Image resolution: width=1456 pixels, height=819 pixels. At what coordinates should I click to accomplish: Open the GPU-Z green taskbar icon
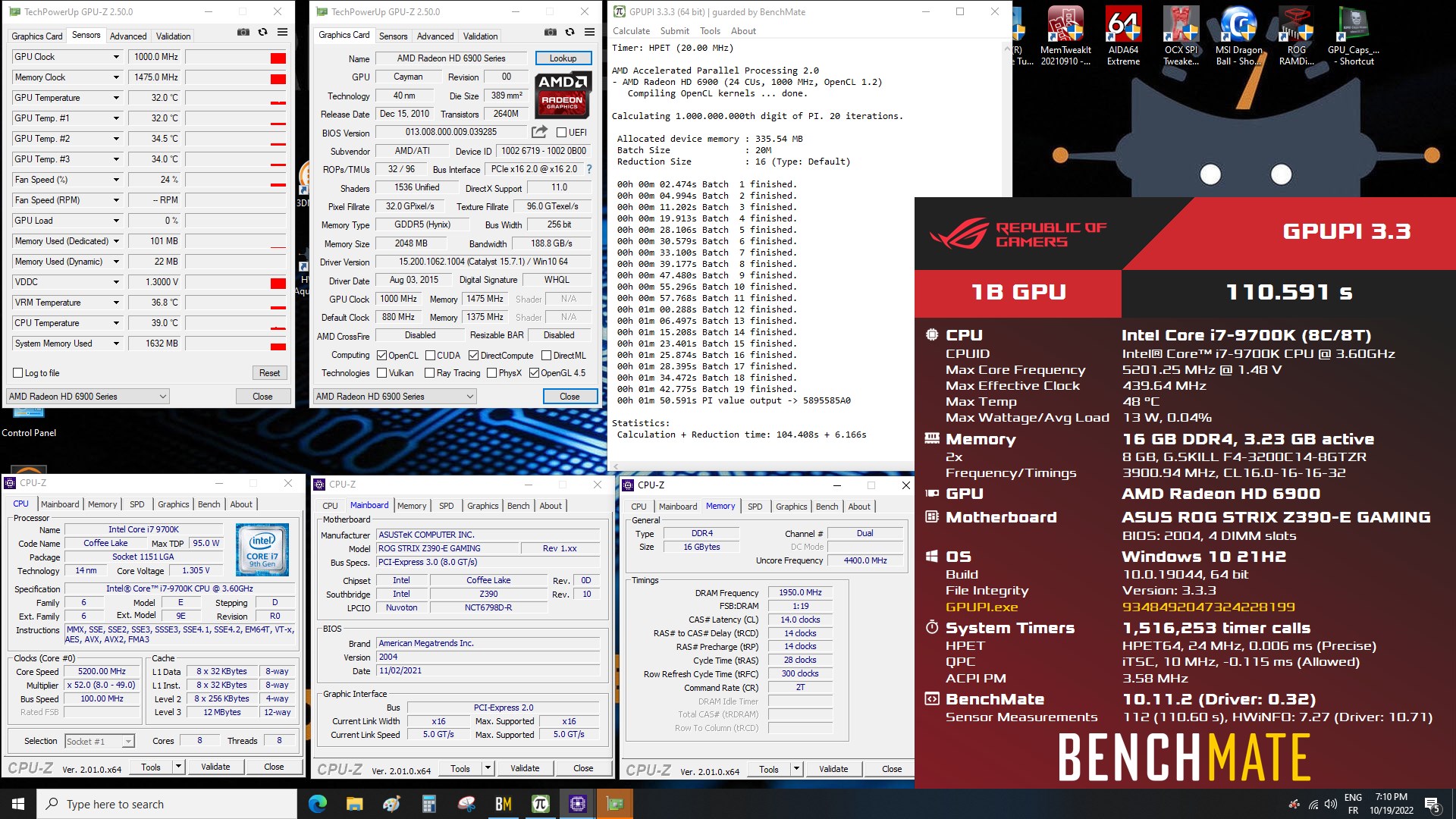[x=614, y=804]
